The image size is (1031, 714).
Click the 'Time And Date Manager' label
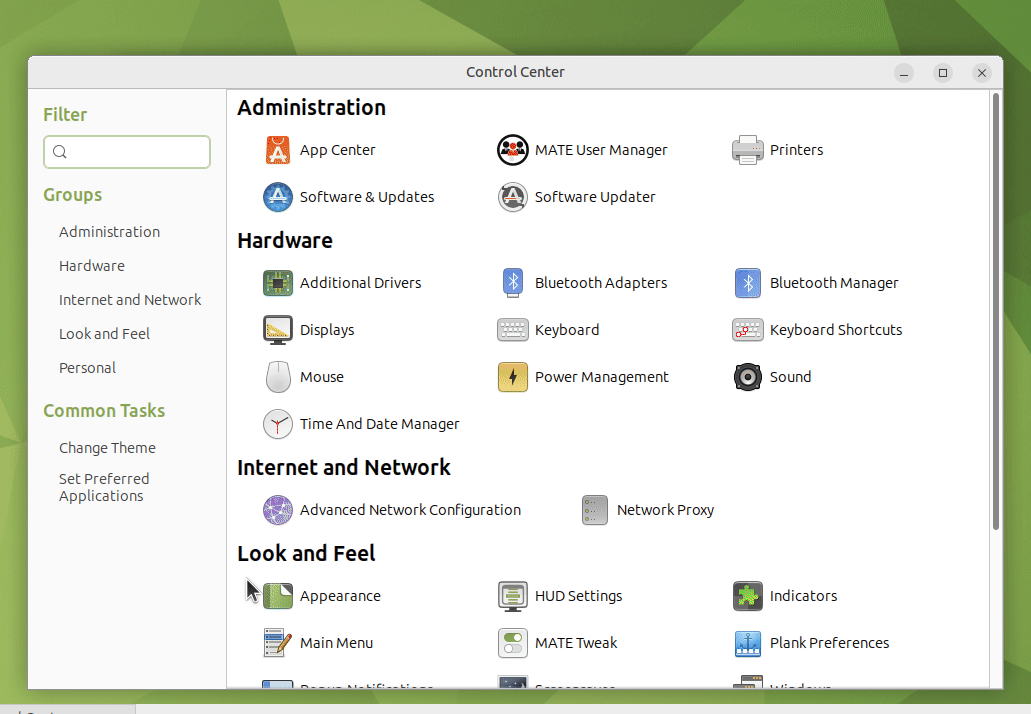pos(379,424)
